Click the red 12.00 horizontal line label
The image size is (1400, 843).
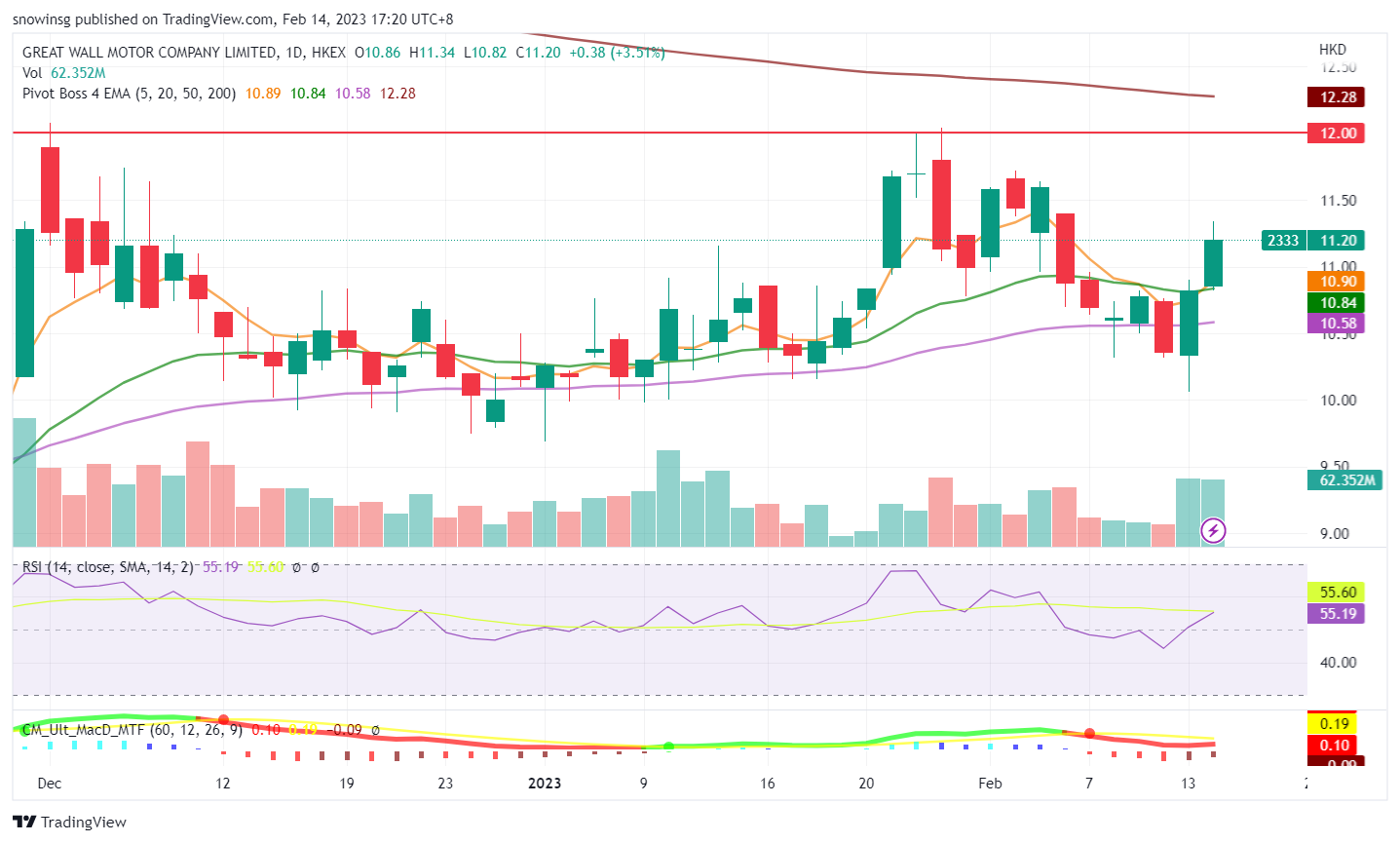point(1337,133)
